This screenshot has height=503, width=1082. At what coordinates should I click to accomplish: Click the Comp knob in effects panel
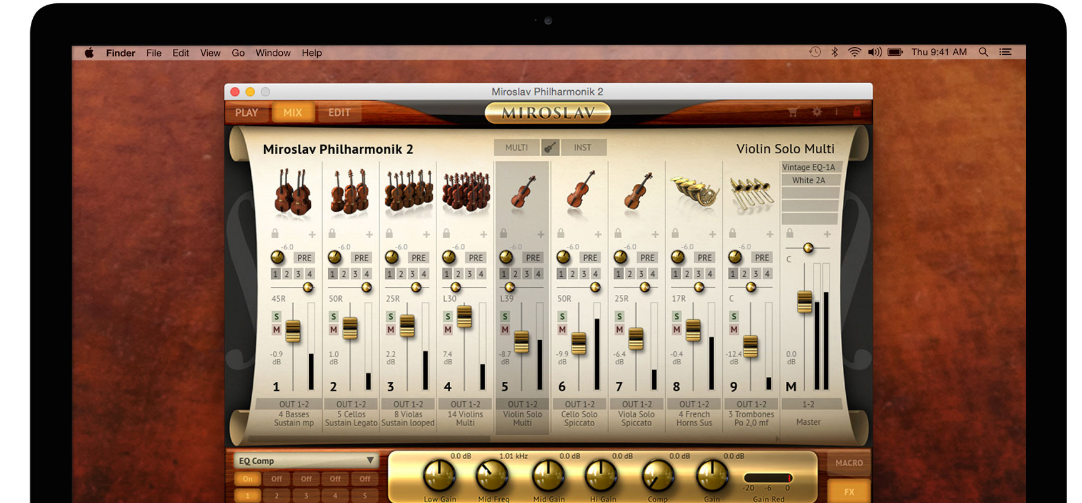(658, 475)
